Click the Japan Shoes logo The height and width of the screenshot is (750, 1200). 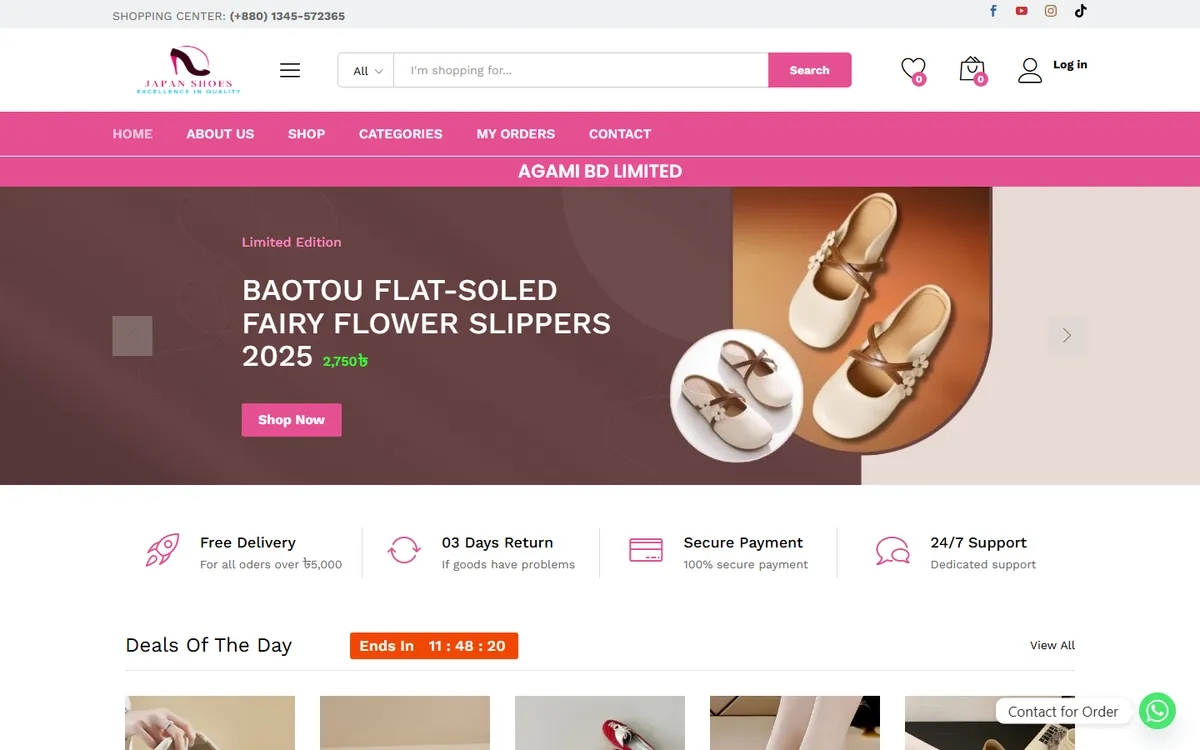(189, 70)
